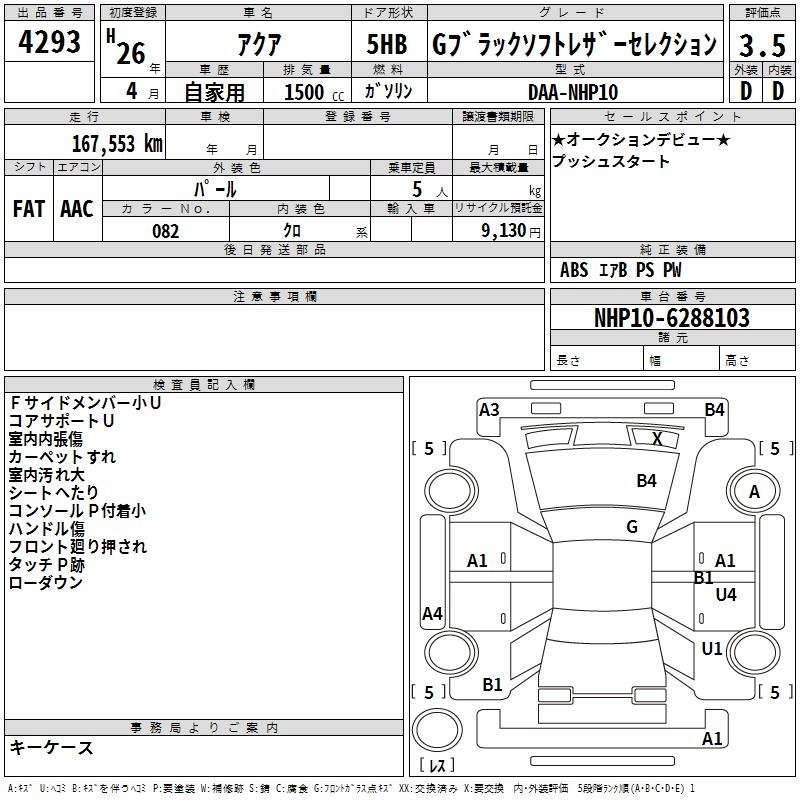Click the displacement 1500 cc value
This screenshot has width=800, height=800.
[314, 92]
